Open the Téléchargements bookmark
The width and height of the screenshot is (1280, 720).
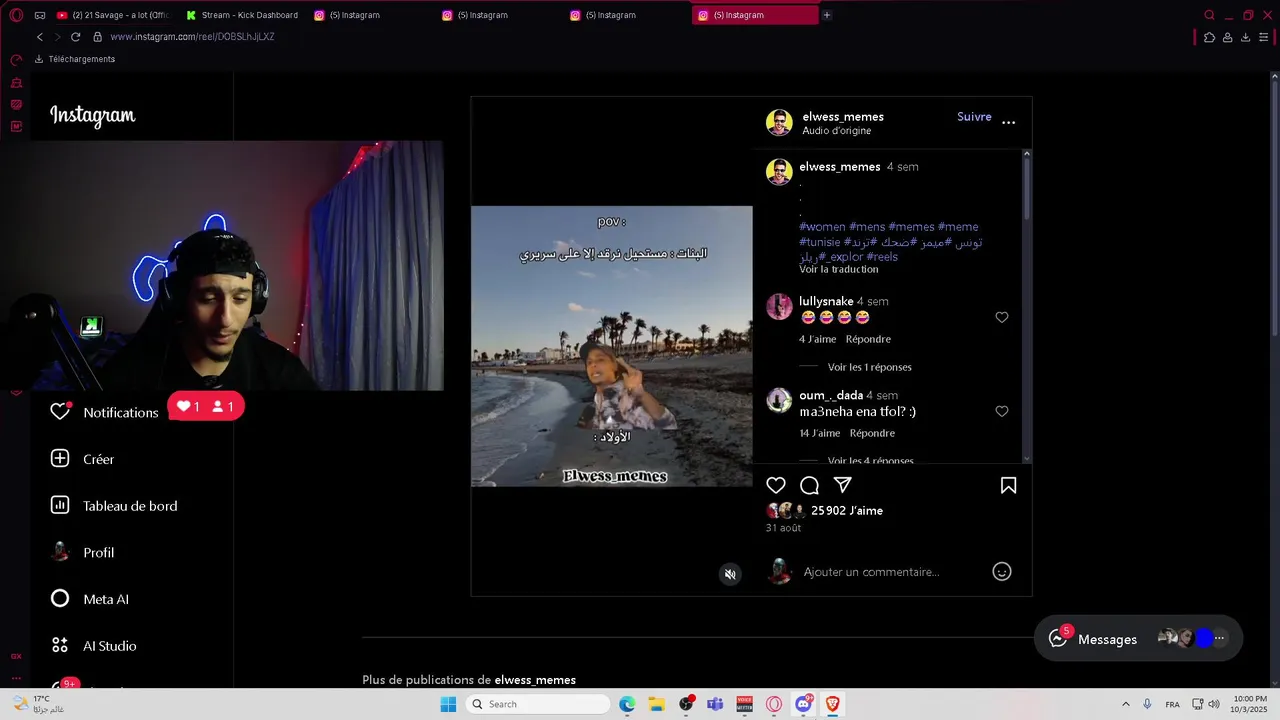click(x=75, y=59)
